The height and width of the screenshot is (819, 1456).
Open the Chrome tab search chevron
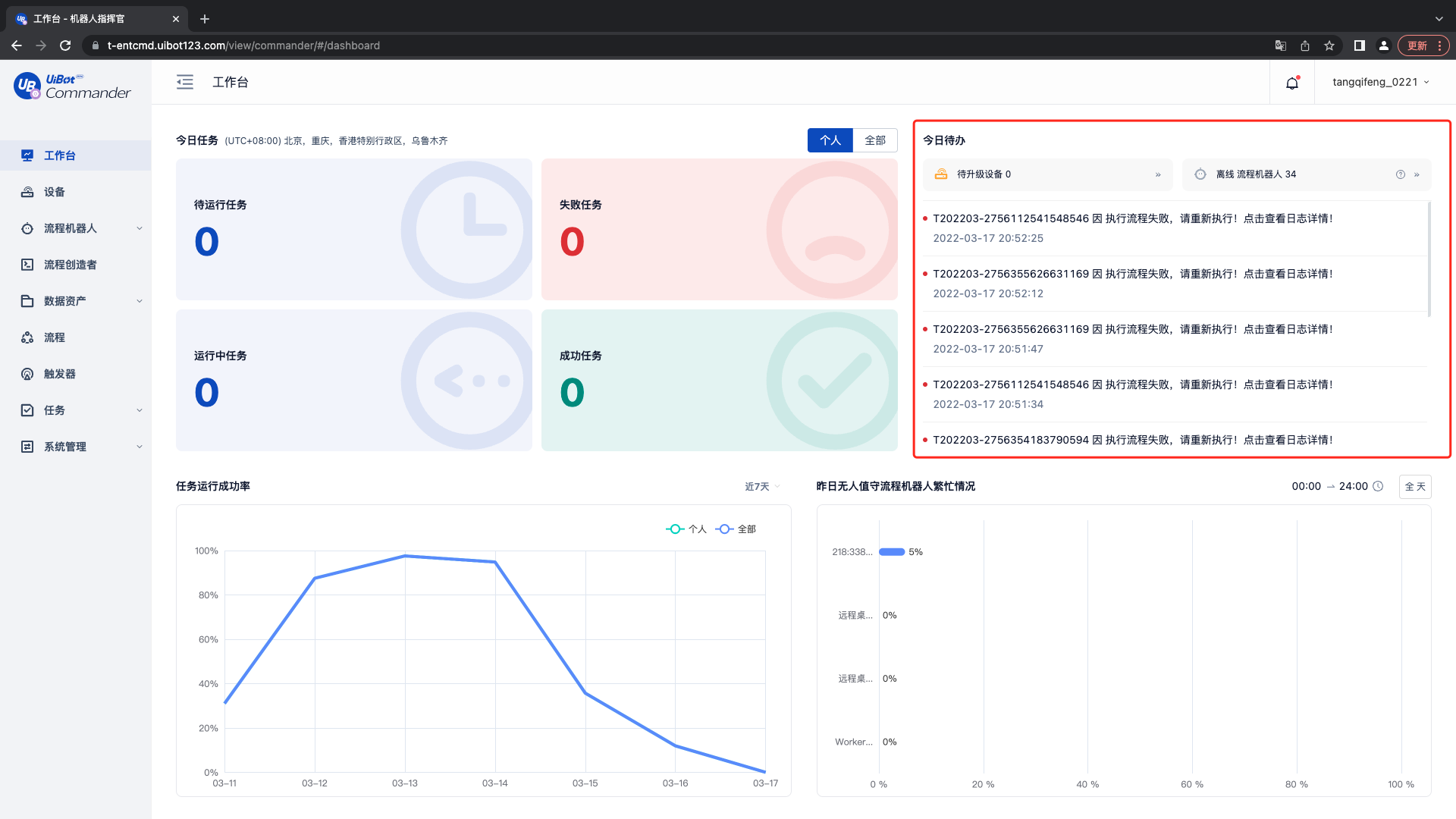(1439, 19)
